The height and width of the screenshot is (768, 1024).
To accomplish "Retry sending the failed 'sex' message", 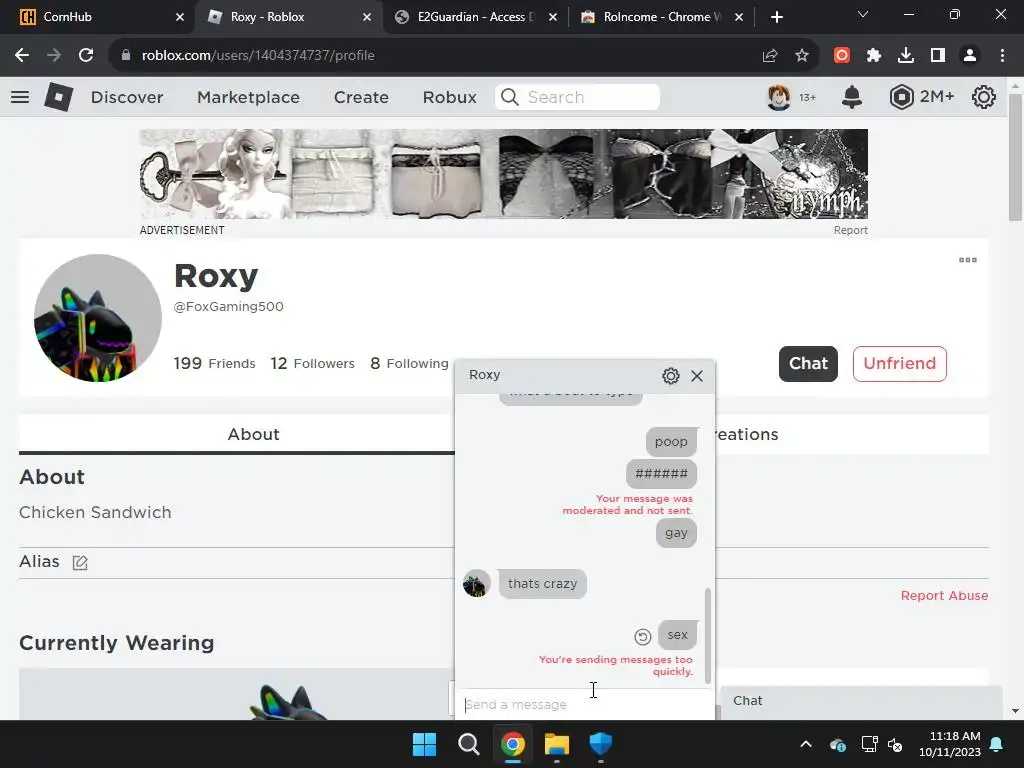I will [x=643, y=636].
